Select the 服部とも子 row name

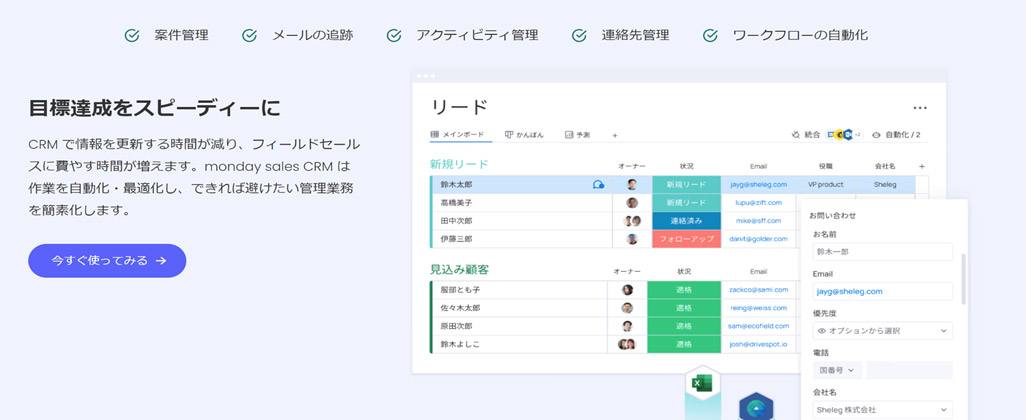coord(460,290)
